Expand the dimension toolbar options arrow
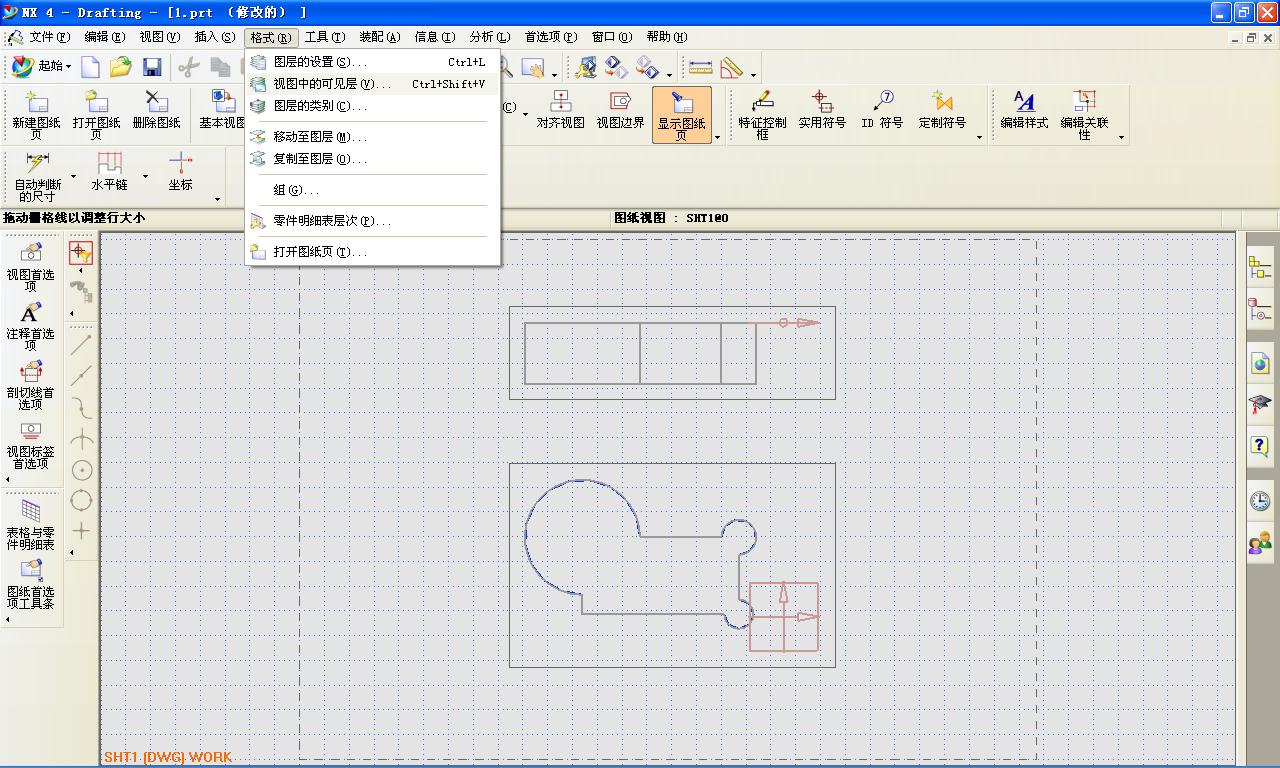 [x=217, y=199]
